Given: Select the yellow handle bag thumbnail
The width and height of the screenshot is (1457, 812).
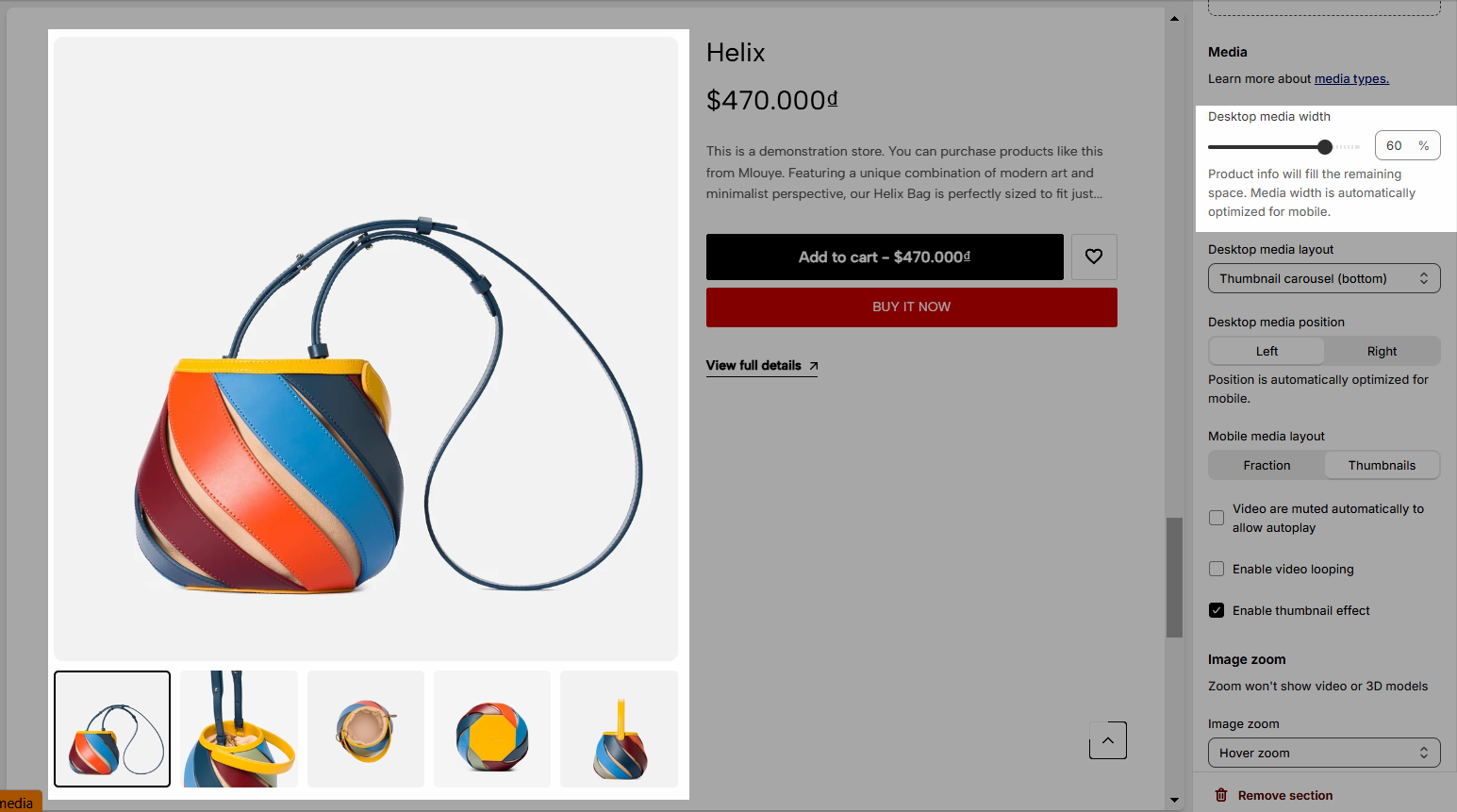Looking at the screenshot, I should (619, 729).
